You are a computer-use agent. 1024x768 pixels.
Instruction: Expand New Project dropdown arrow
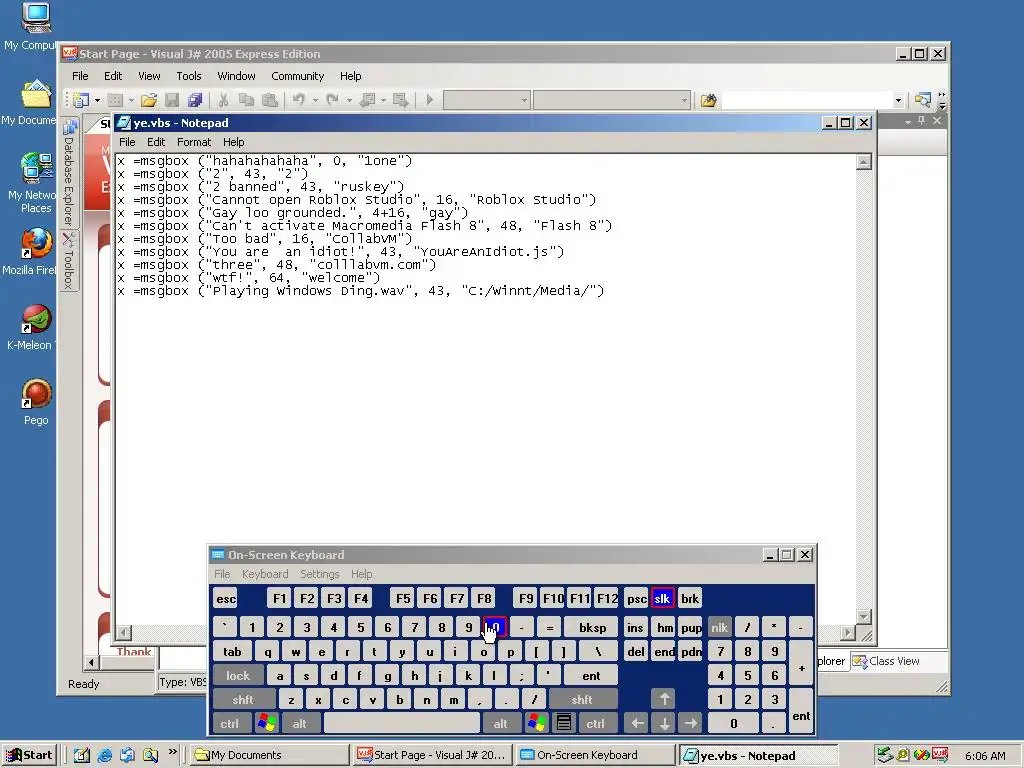point(97,100)
